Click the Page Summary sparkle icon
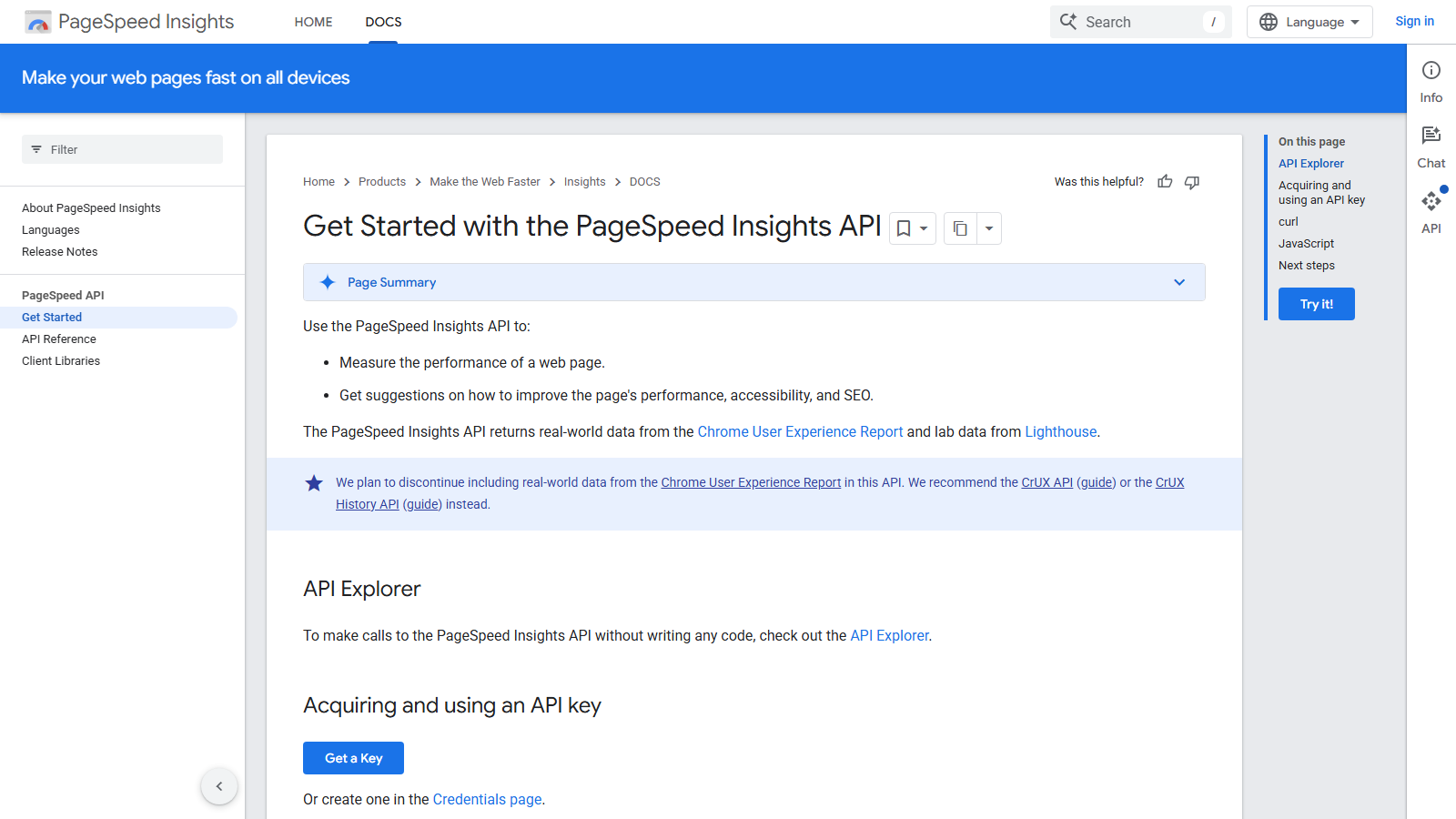The width and height of the screenshot is (1456, 819). pos(328,282)
